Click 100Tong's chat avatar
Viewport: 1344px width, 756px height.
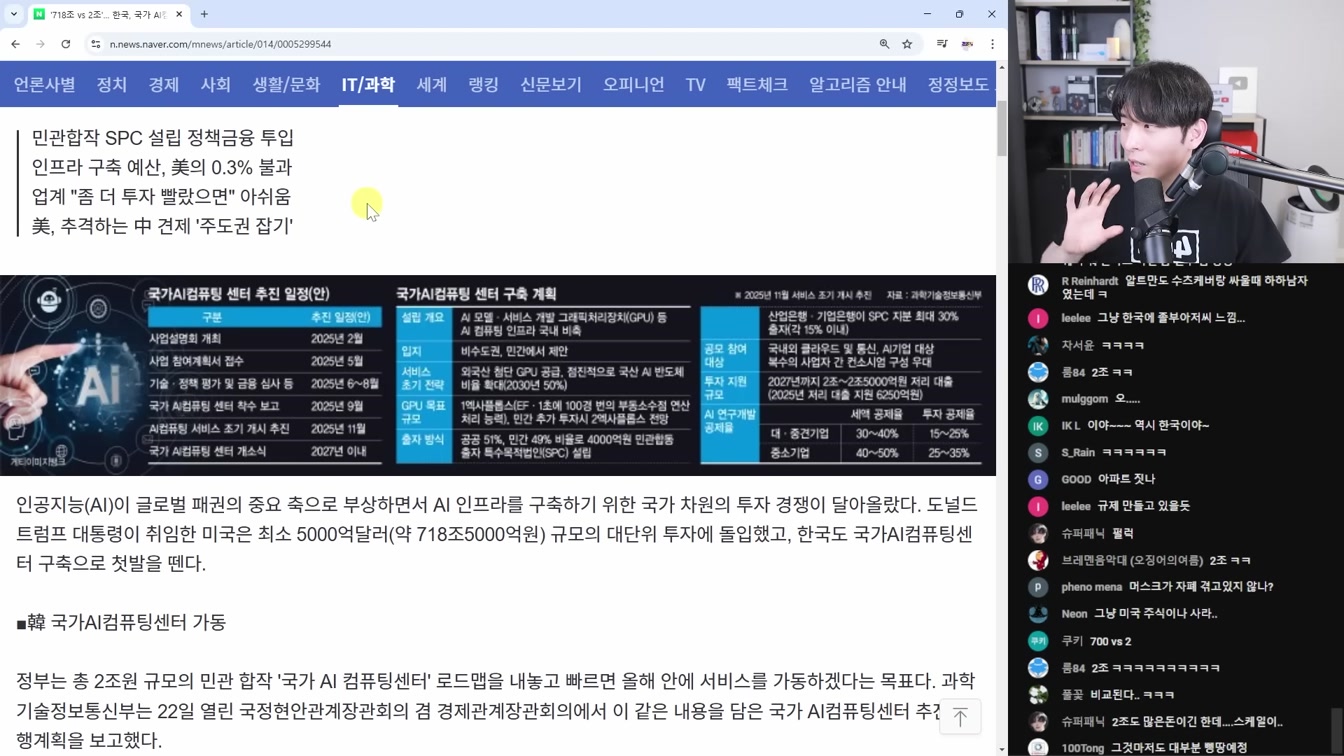[x=1038, y=748]
